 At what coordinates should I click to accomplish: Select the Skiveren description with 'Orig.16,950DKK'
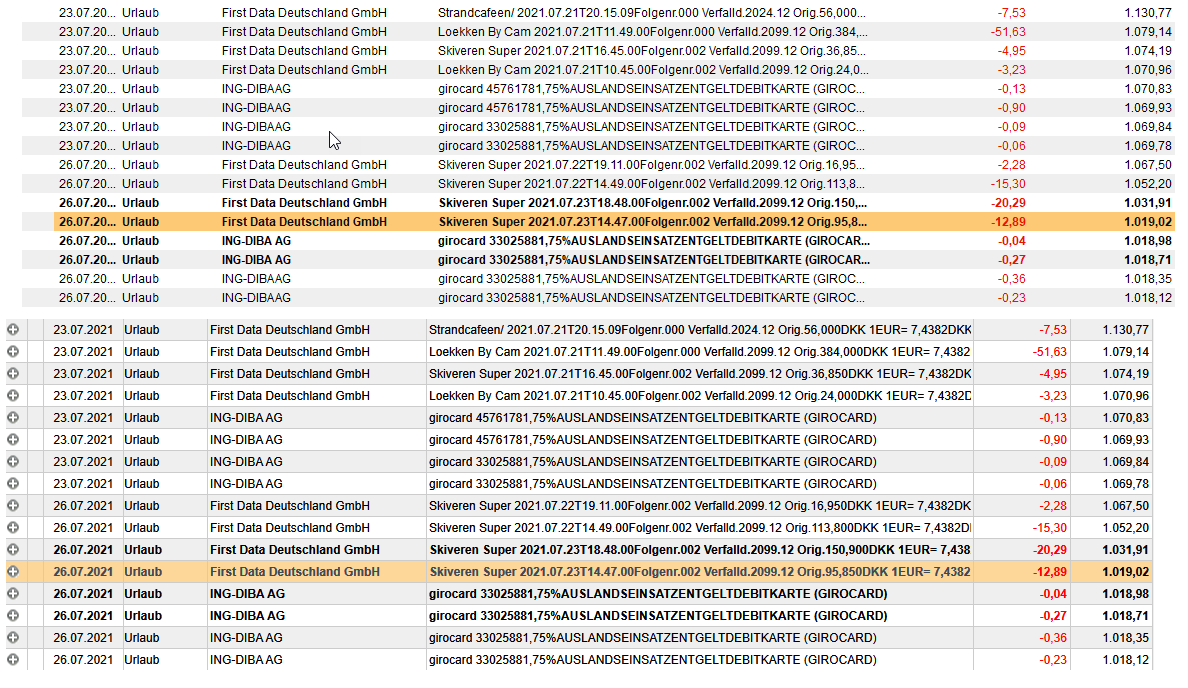(x=700, y=505)
